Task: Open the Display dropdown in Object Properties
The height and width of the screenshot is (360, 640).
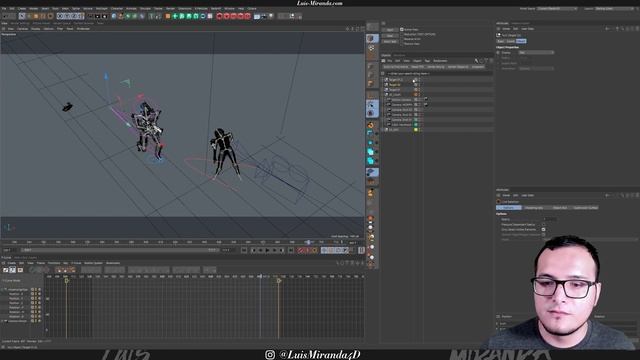Action: [x=536, y=52]
